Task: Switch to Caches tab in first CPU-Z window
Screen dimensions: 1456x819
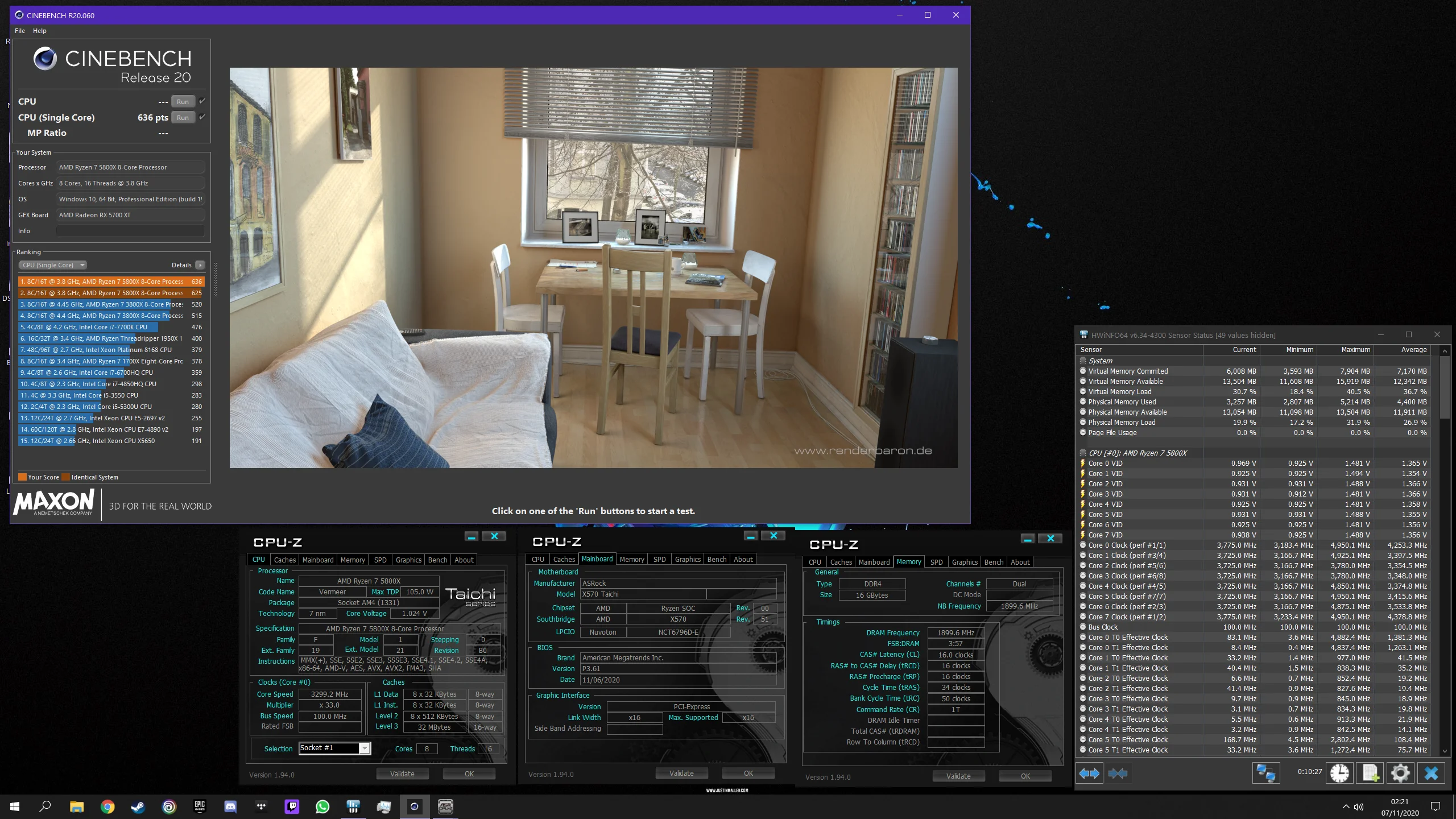Action: click(284, 560)
